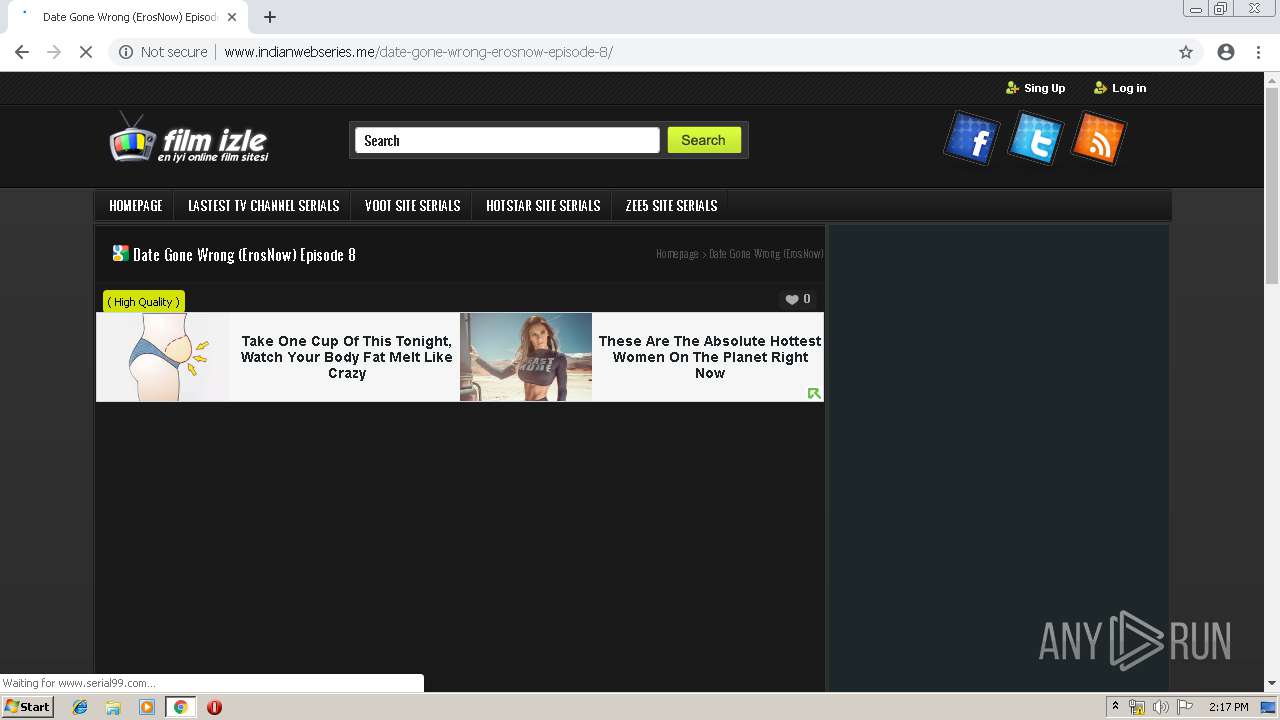Bookmark this page with the star icon
The height and width of the screenshot is (720, 1280).
(1186, 52)
